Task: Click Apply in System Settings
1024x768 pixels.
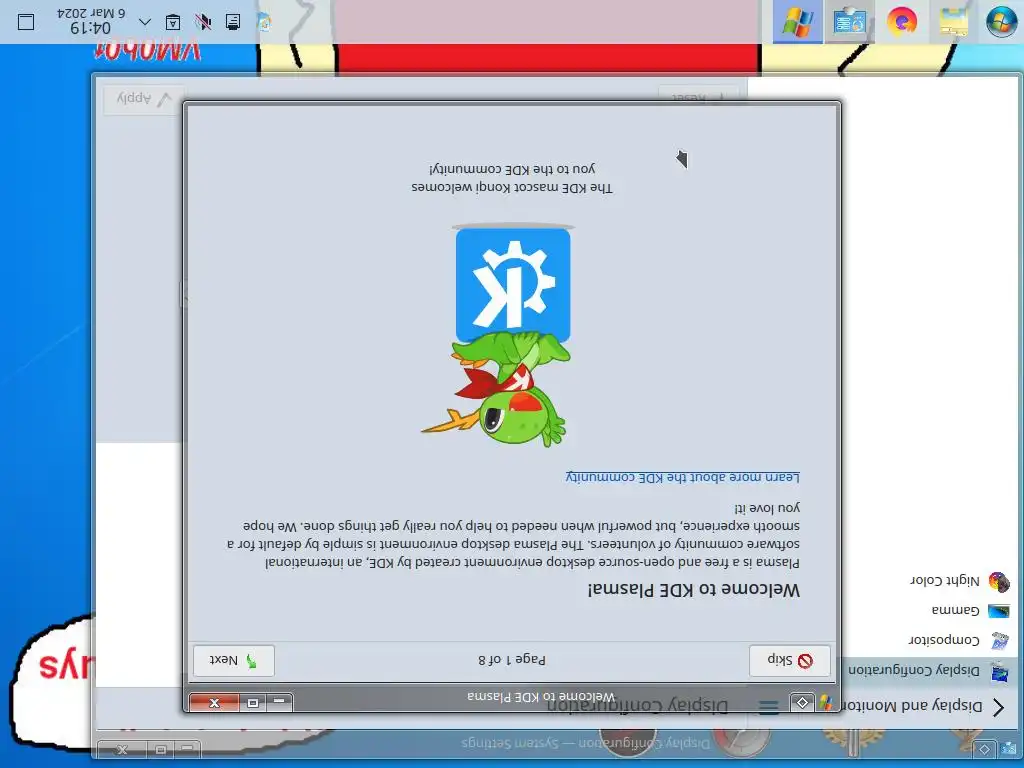Action: pos(143,99)
